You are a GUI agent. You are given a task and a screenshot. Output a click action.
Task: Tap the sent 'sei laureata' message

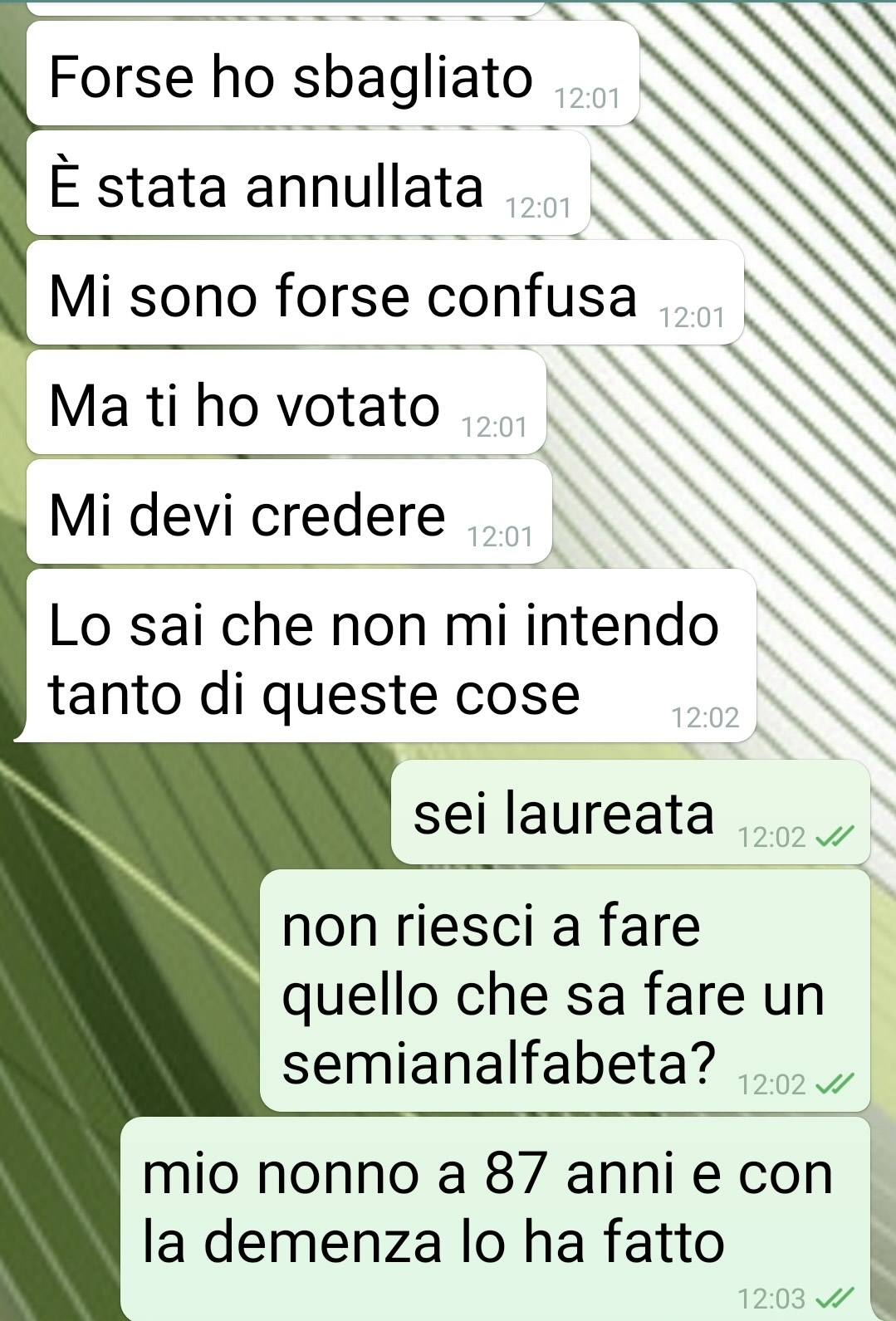(630, 812)
